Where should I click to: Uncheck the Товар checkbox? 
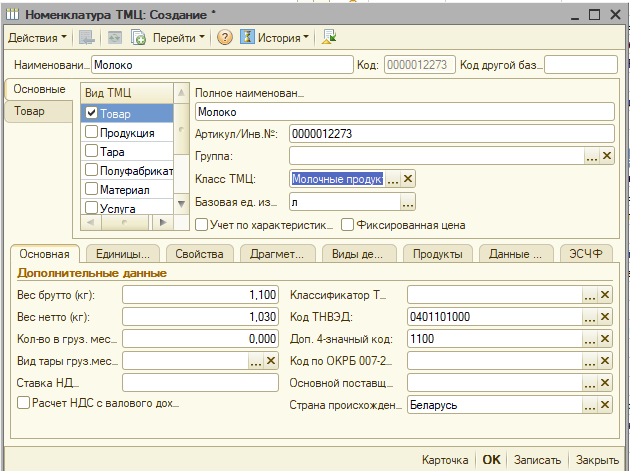click(92, 114)
